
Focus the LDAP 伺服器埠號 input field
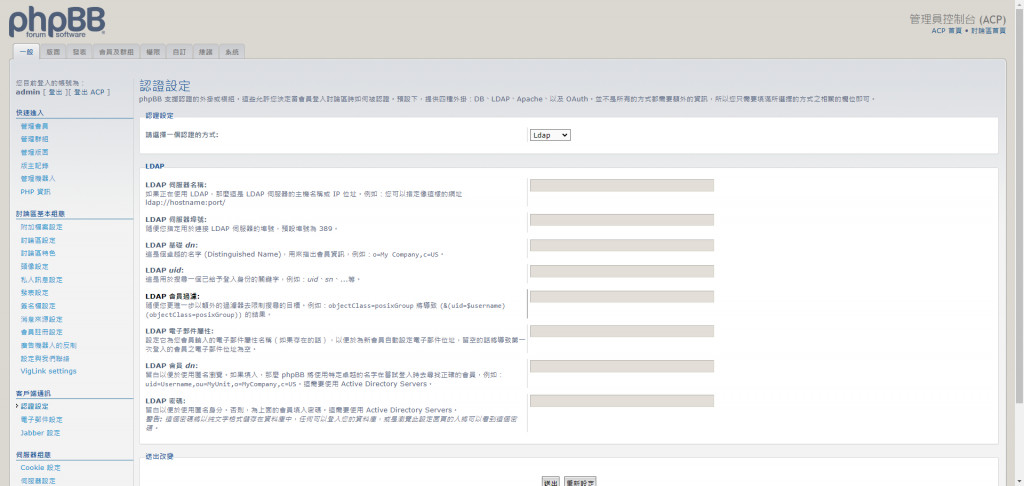(622, 220)
